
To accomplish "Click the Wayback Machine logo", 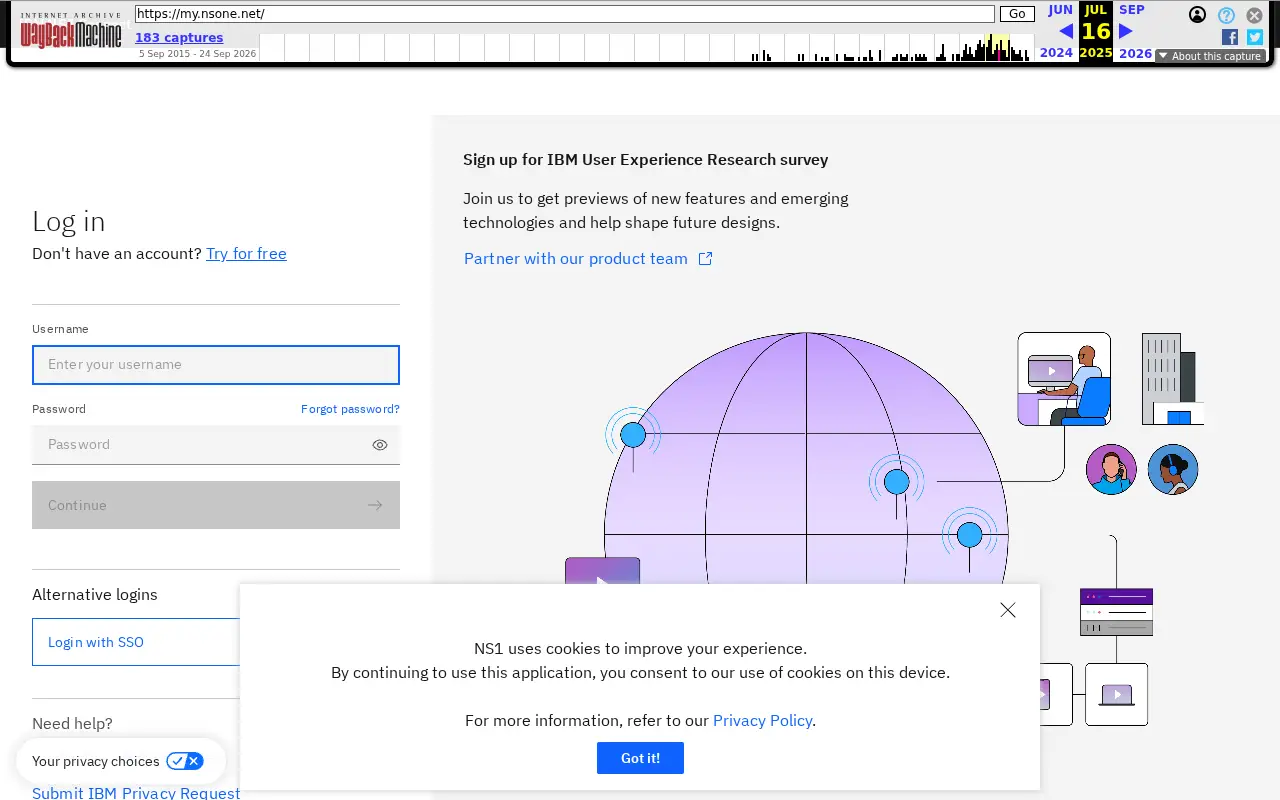I will pos(71,31).
